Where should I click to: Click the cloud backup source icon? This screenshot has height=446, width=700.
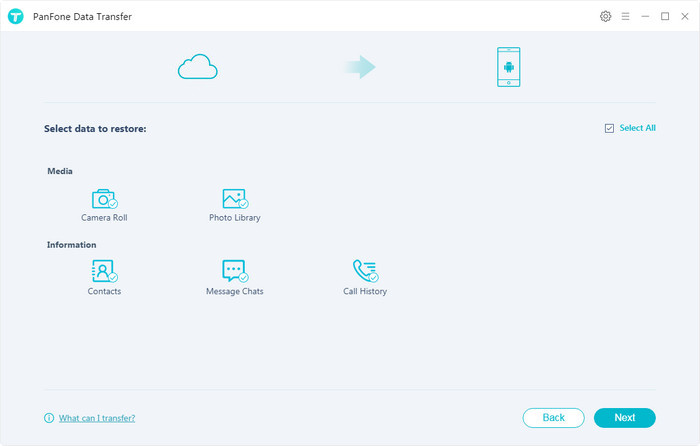[197, 67]
